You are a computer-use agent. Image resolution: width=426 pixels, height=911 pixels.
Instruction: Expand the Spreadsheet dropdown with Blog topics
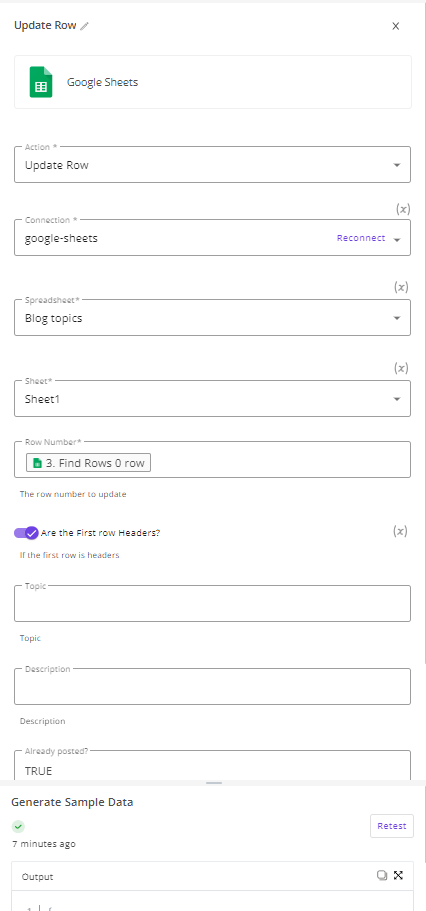point(212,318)
